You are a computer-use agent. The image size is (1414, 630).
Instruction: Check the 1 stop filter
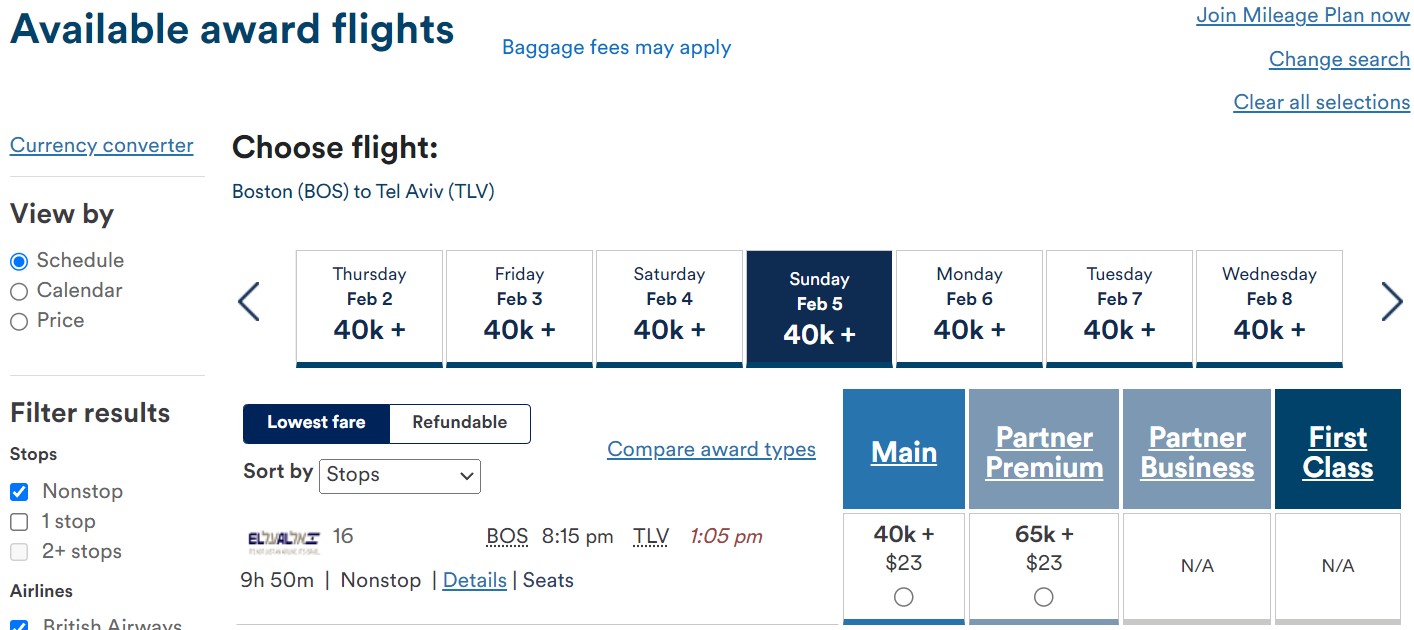coord(19,522)
